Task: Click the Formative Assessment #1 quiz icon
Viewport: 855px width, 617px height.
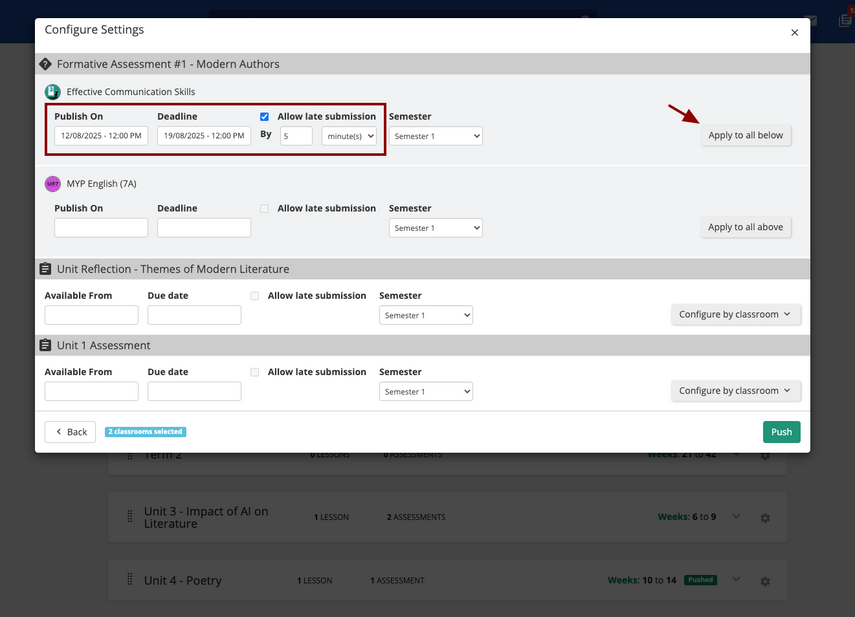Action: (x=45, y=64)
